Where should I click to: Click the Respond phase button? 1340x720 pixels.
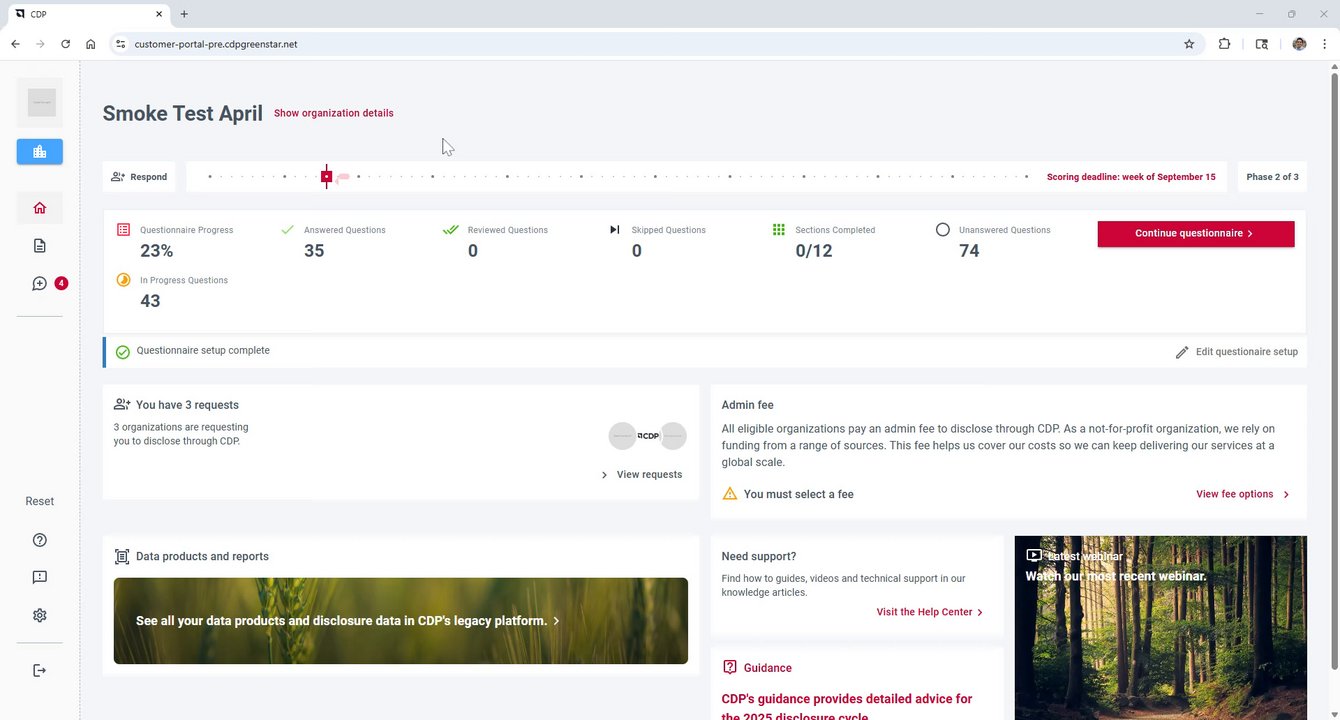tap(139, 177)
